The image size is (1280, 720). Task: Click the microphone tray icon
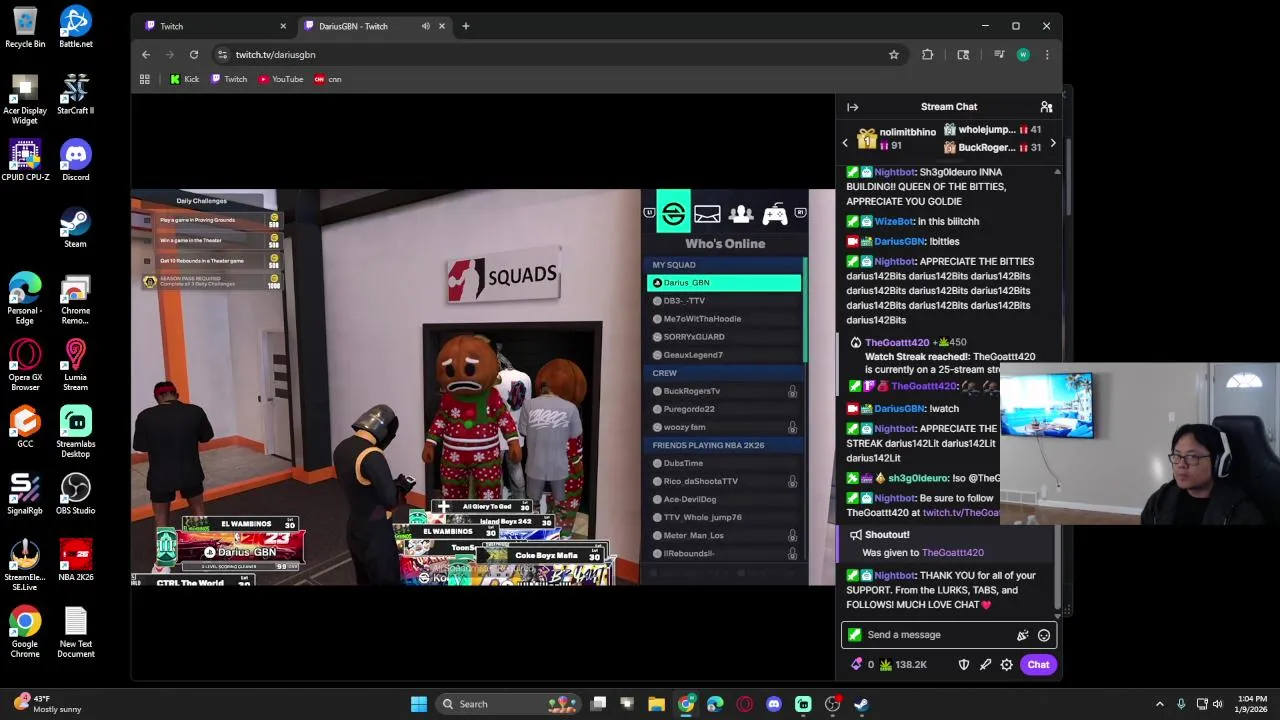point(1181,704)
